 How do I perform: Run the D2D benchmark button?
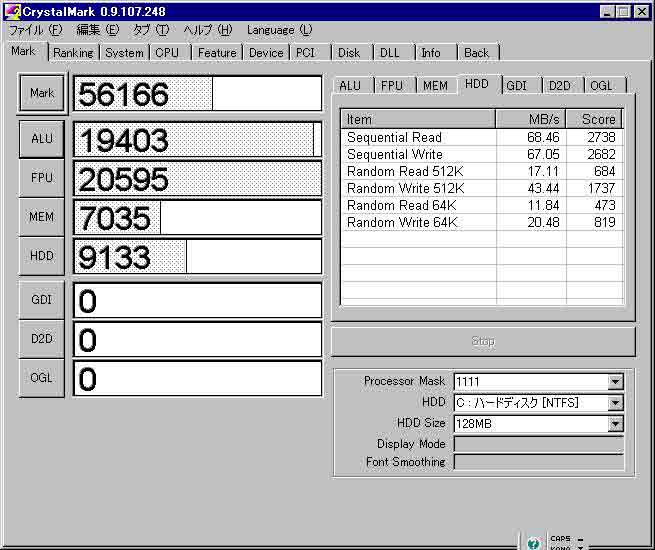pos(42,339)
